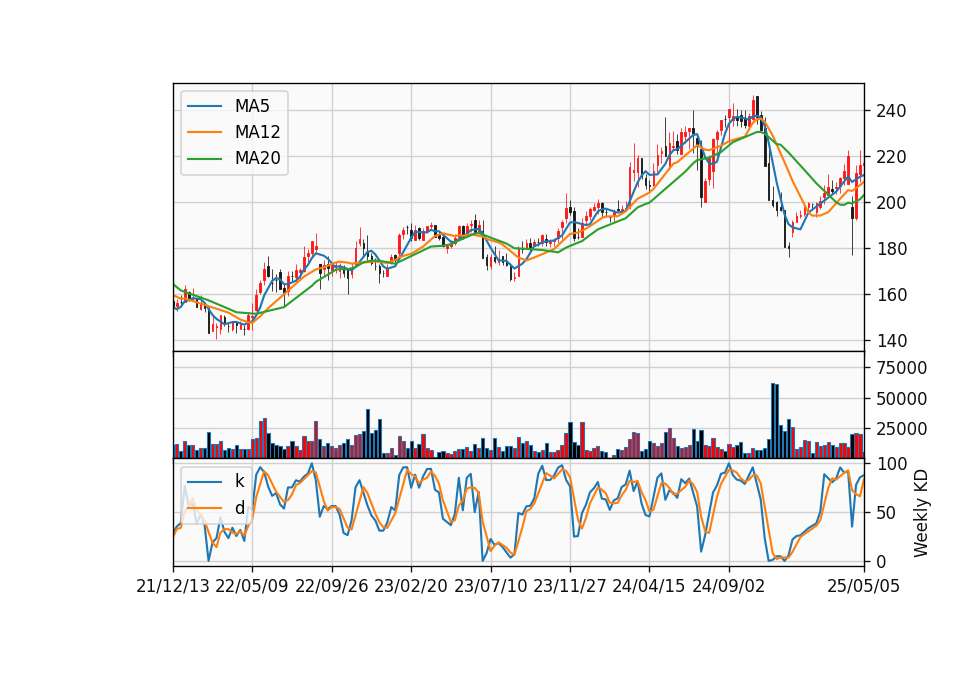Click the Weekly KD axis title

pos(921,514)
